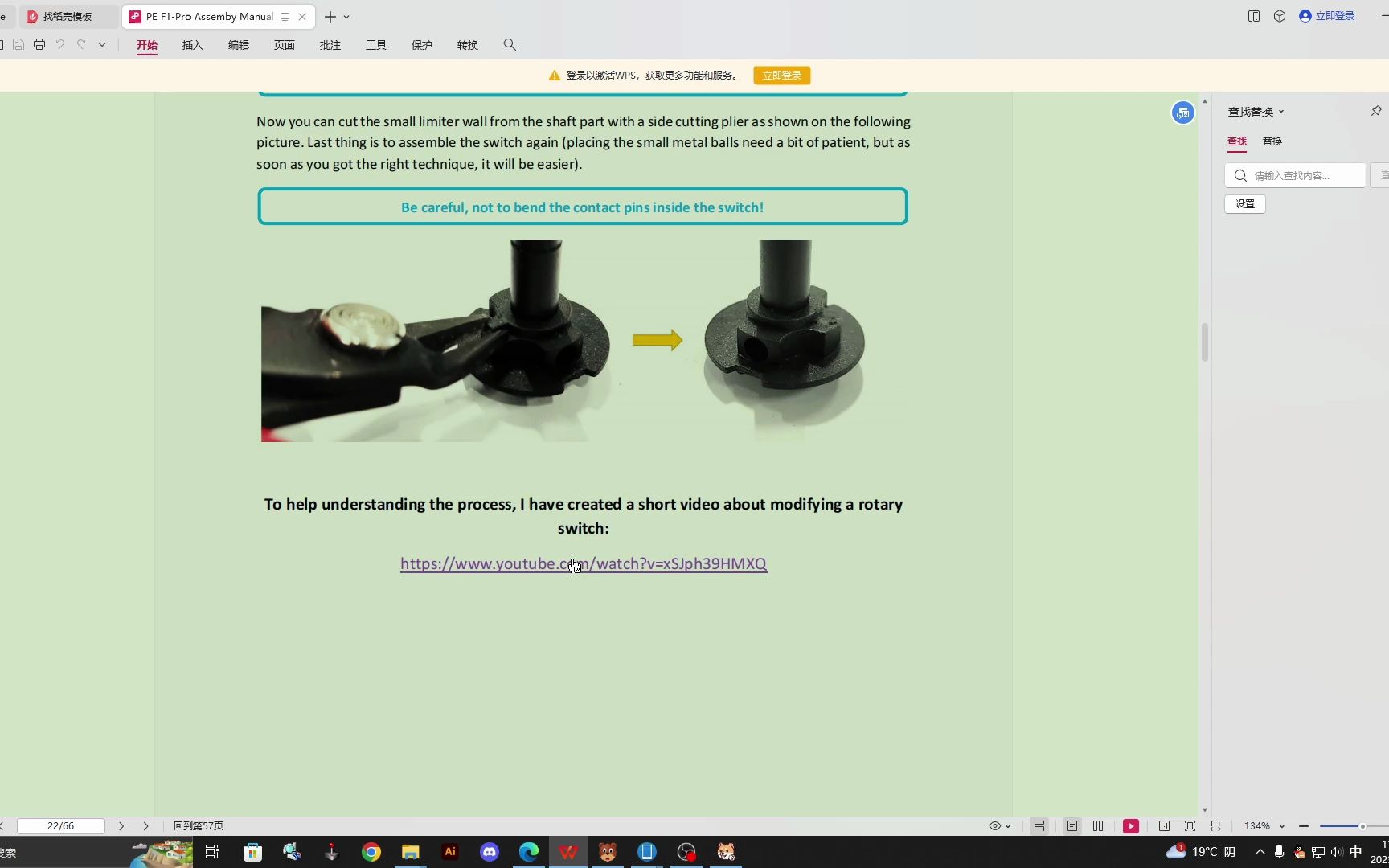The height and width of the screenshot is (868, 1389).
Task: Open Discord from taskbar
Action: point(490,852)
